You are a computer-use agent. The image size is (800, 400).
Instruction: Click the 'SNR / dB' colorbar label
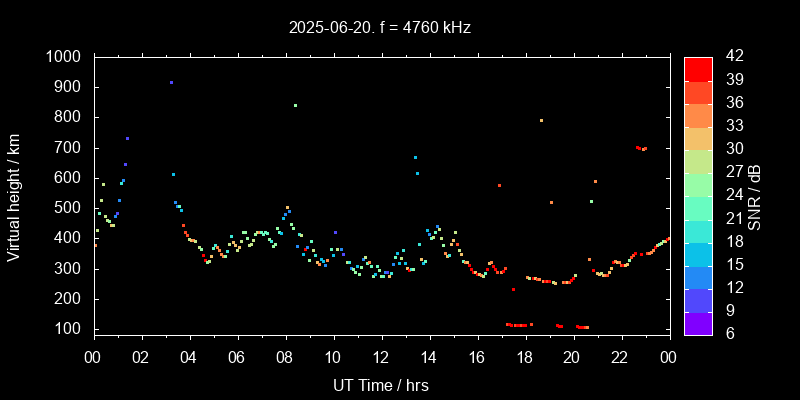click(x=755, y=196)
